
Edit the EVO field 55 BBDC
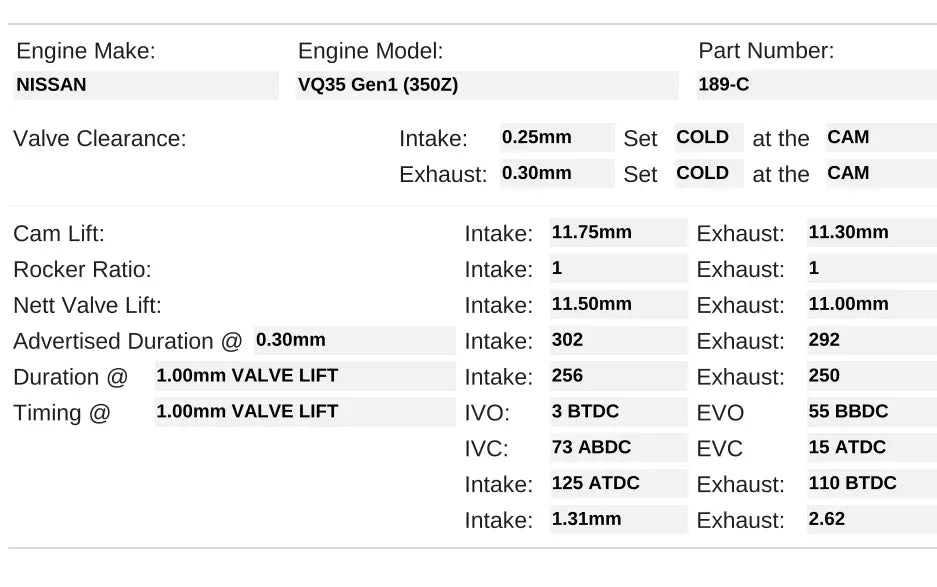point(871,412)
